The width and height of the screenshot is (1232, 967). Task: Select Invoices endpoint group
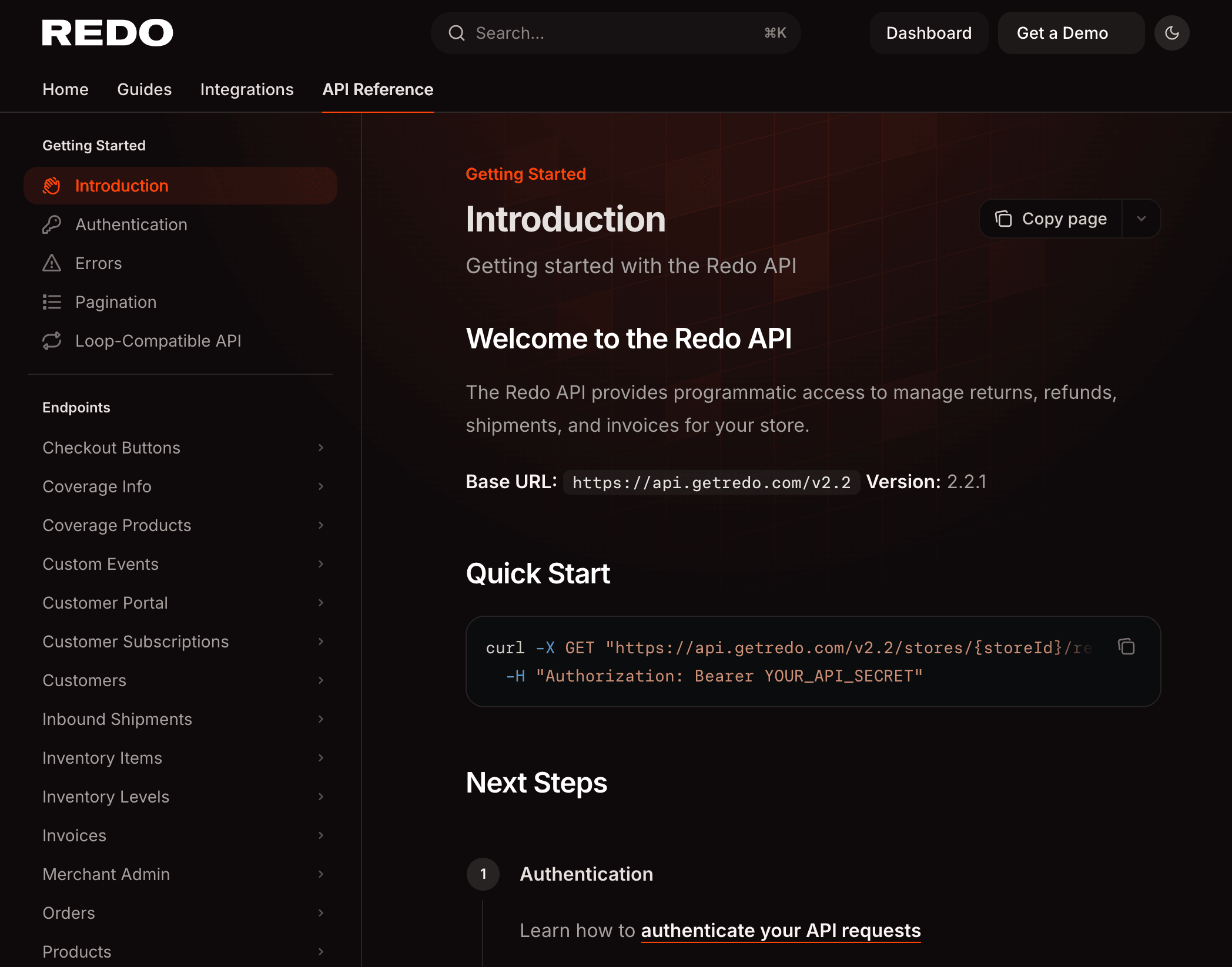180,835
